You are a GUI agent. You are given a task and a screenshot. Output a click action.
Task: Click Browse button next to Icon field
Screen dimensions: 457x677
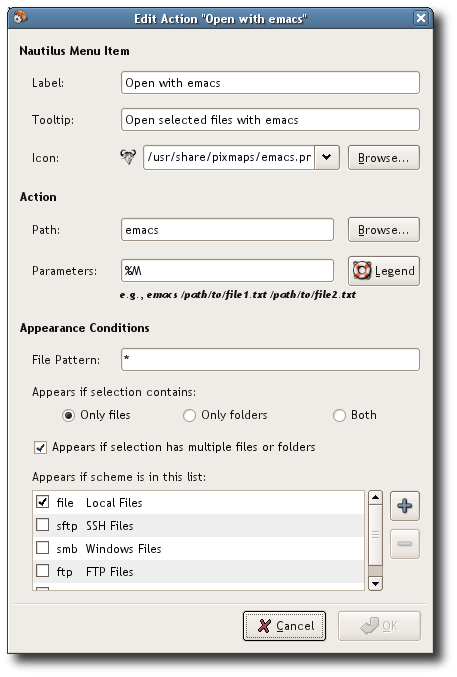[384, 158]
